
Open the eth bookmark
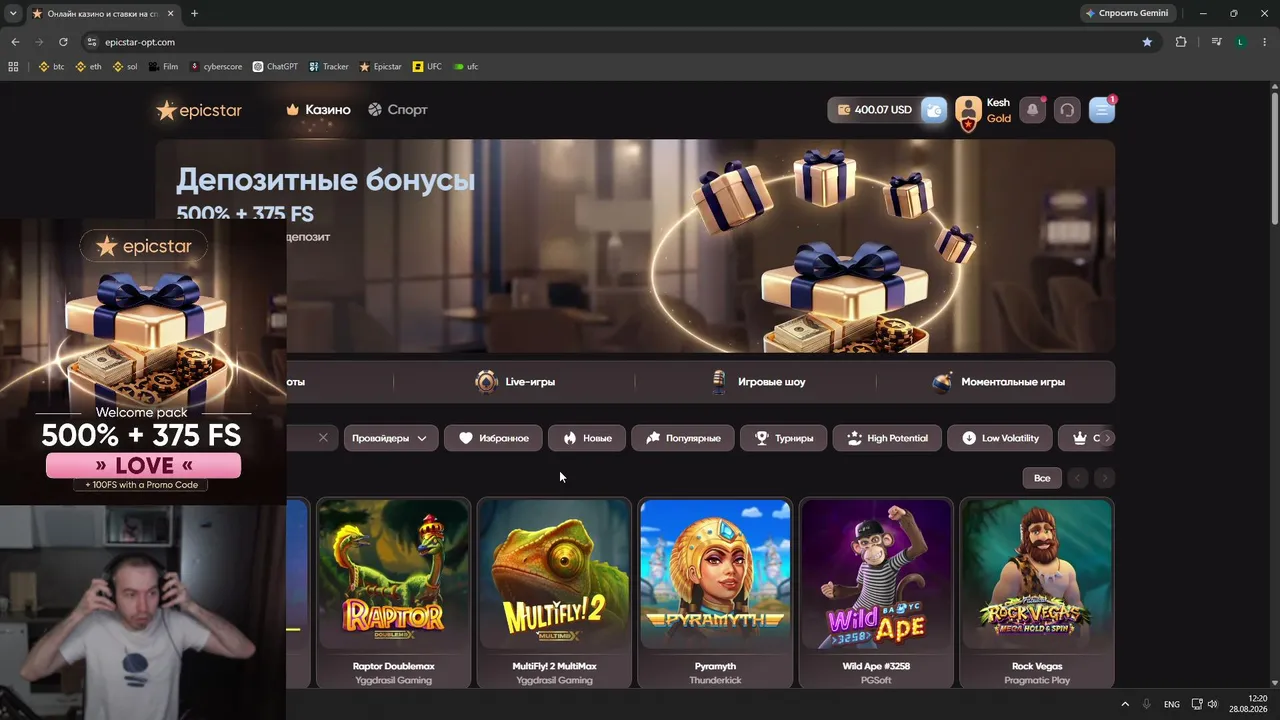pos(88,67)
